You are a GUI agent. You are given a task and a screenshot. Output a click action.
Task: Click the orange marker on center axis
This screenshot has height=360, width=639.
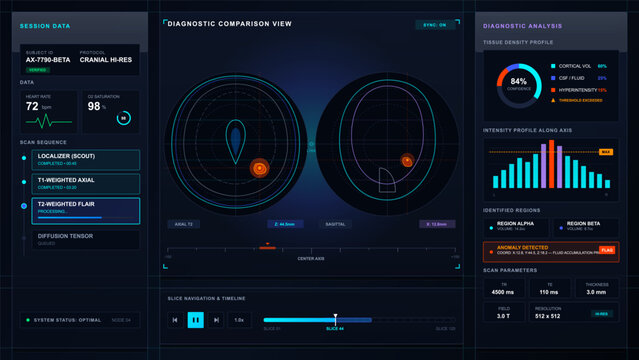tap(267, 247)
